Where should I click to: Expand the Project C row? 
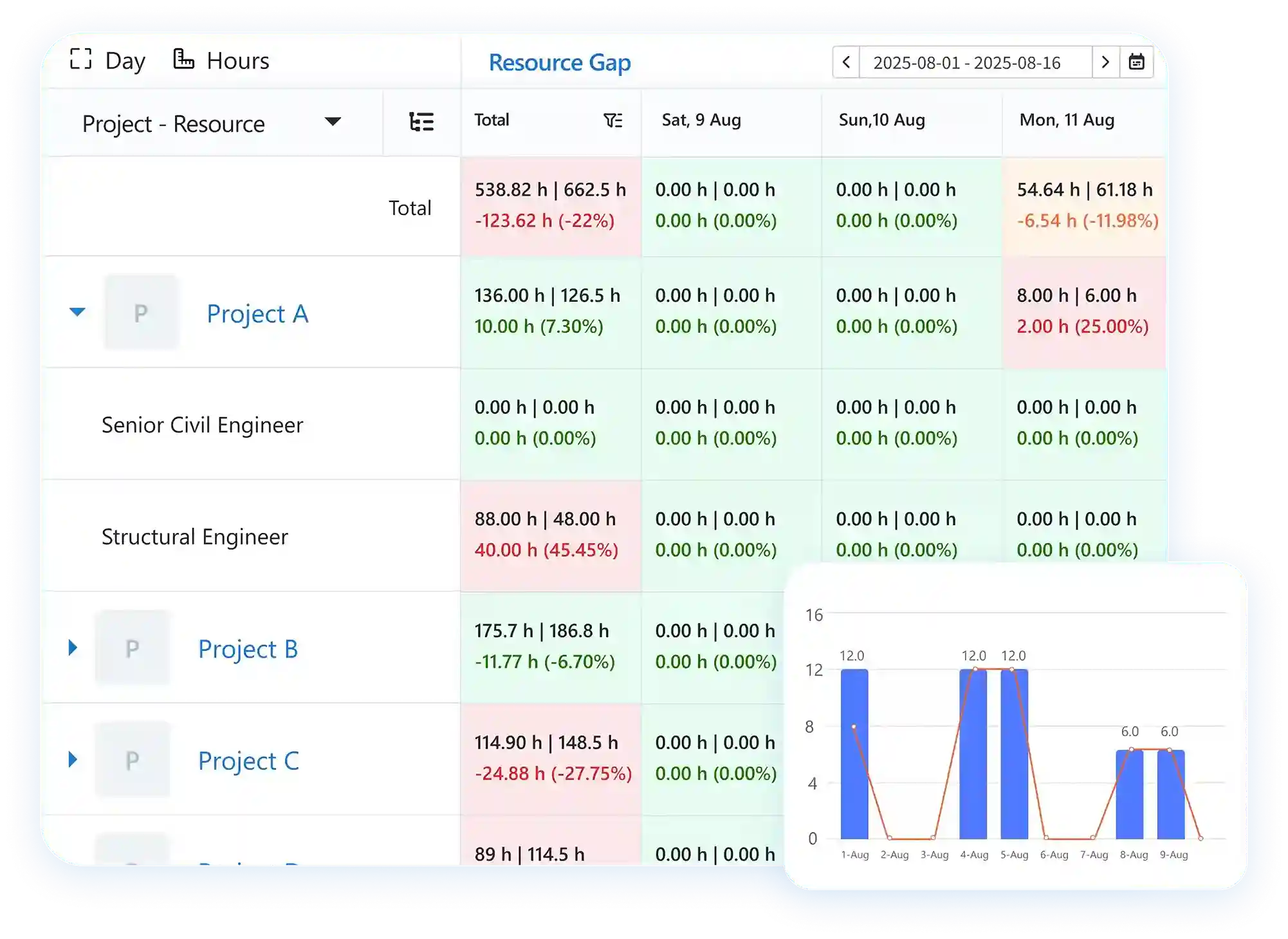click(x=73, y=759)
